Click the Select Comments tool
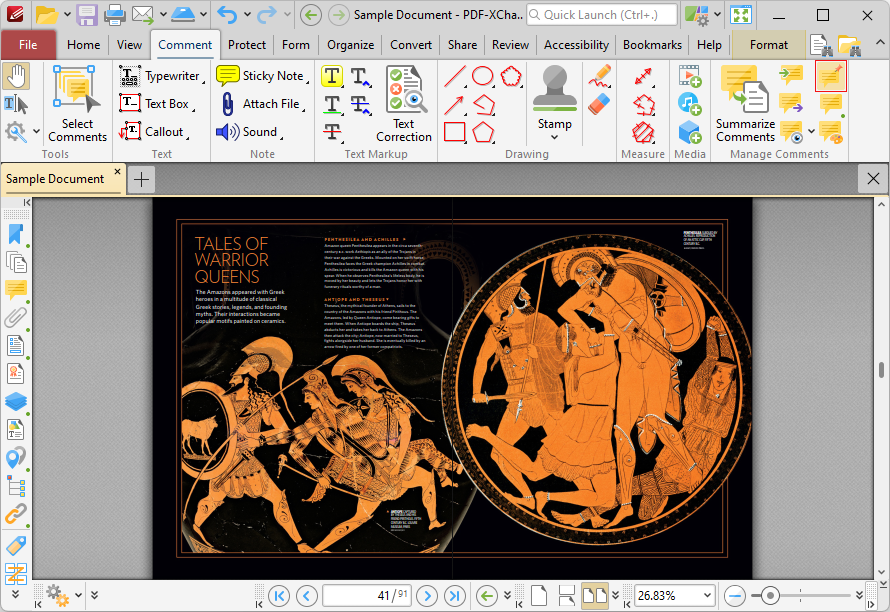Screen dimensions: 890x612 (x=77, y=103)
